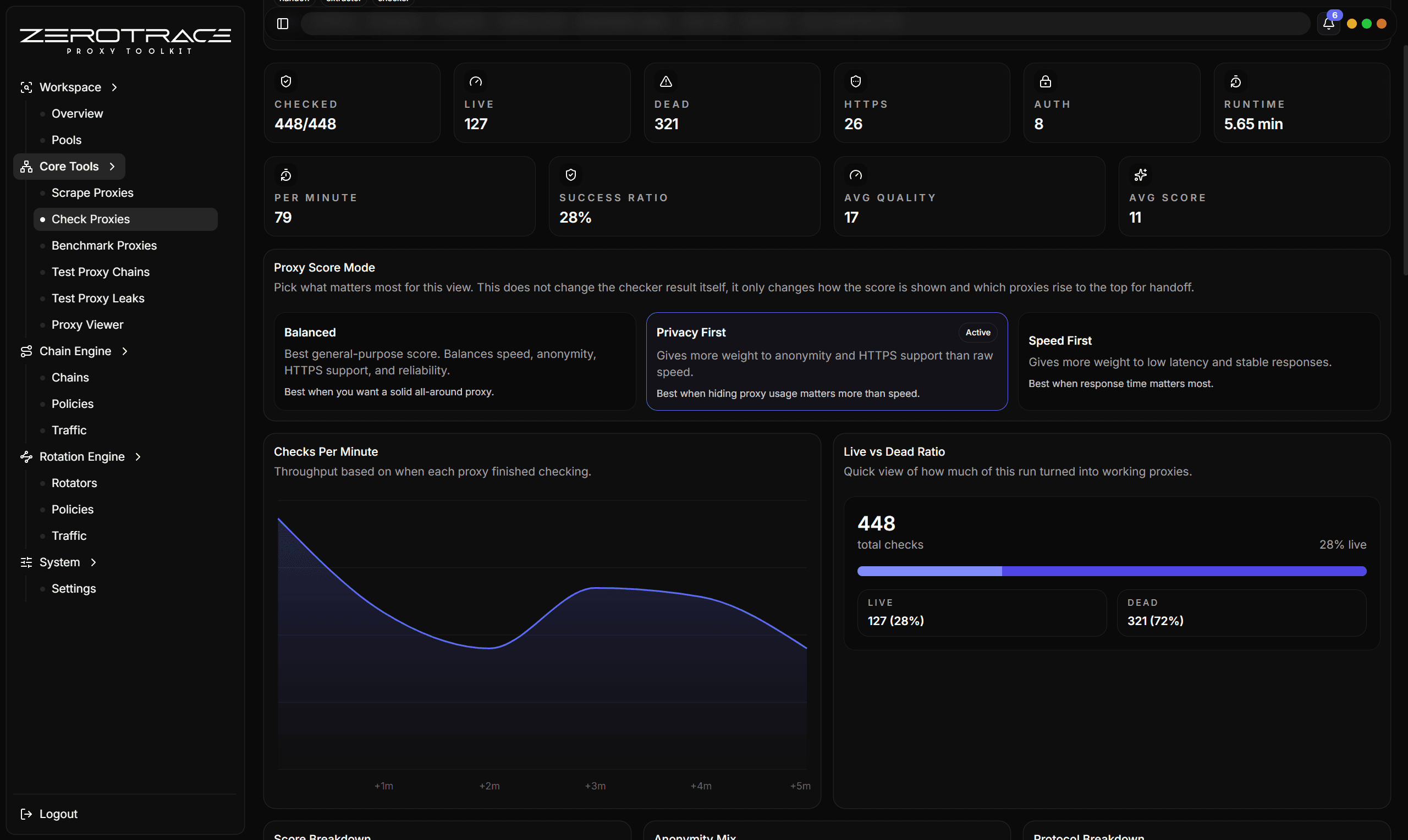This screenshot has width=1408, height=840.
Task: Click the Chain Engine section icon
Action: point(26,351)
